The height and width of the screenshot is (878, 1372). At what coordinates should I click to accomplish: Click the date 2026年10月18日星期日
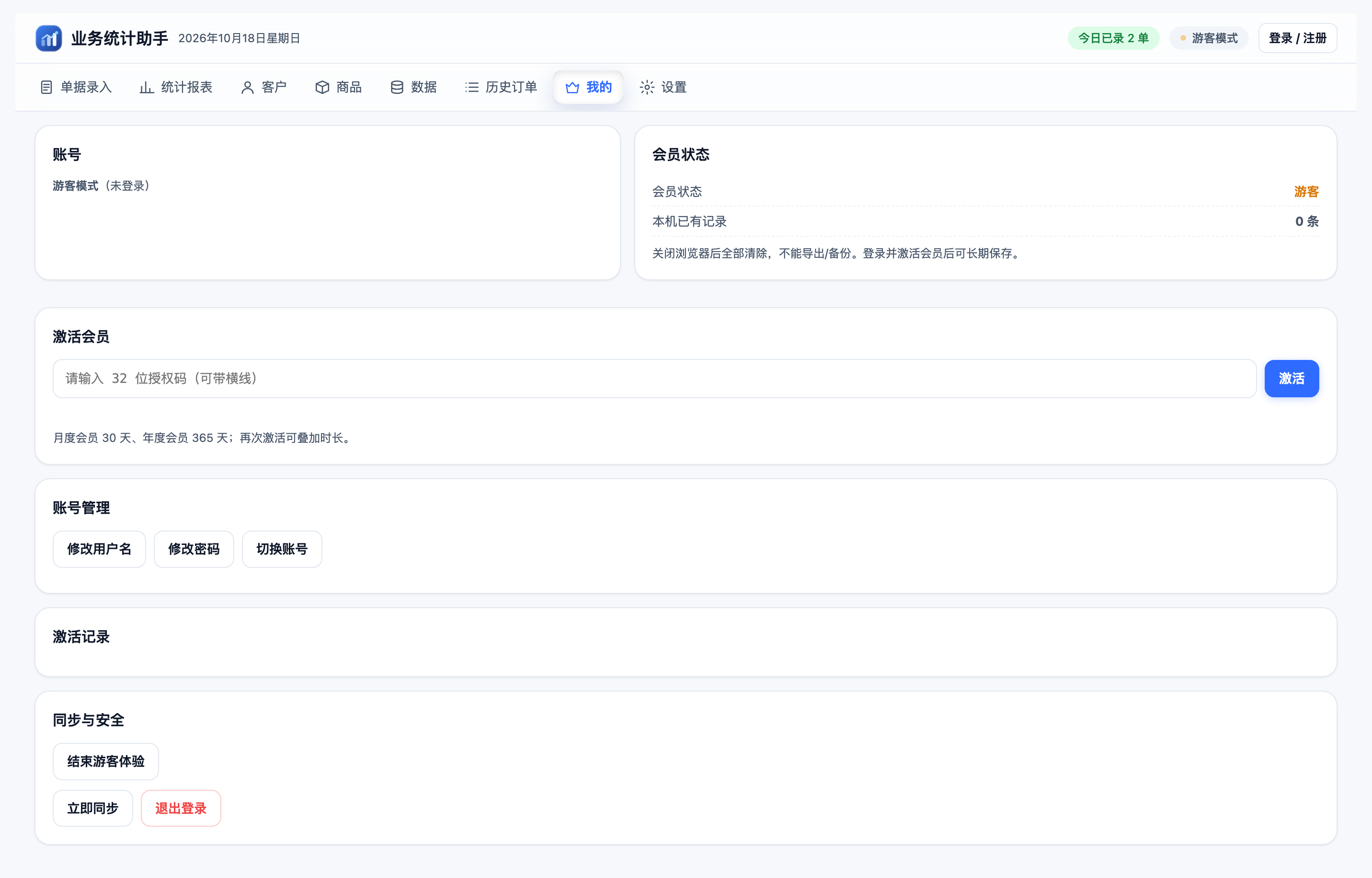tap(240, 38)
